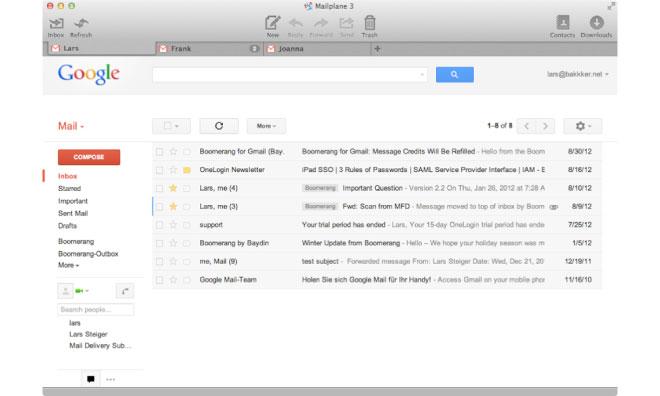Enter fullscreen with the window corner icon
This screenshot has height=396, width=660.
pyautogui.click(x=611, y=6)
